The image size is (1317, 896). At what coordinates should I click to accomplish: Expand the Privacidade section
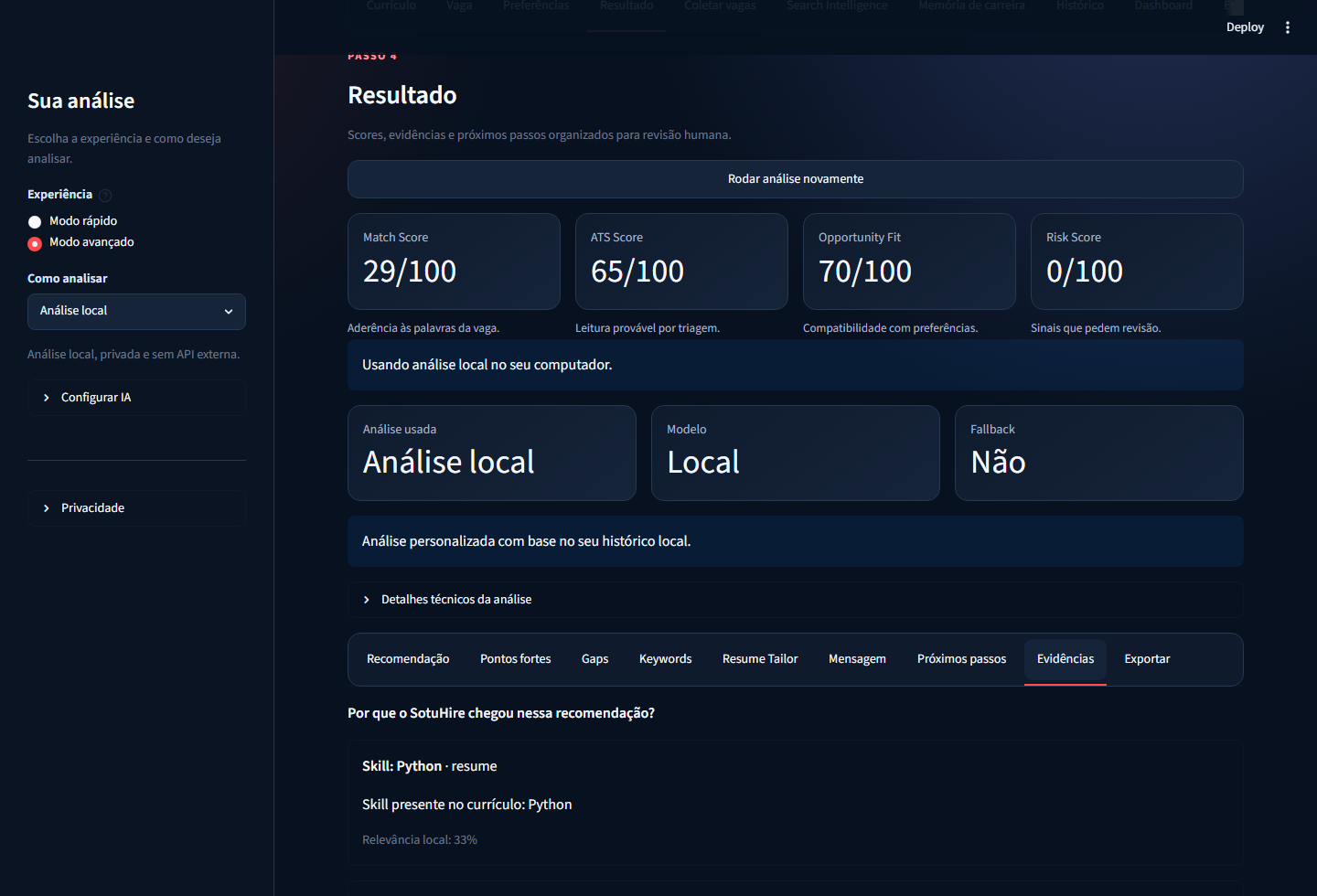pyautogui.click(x=136, y=508)
